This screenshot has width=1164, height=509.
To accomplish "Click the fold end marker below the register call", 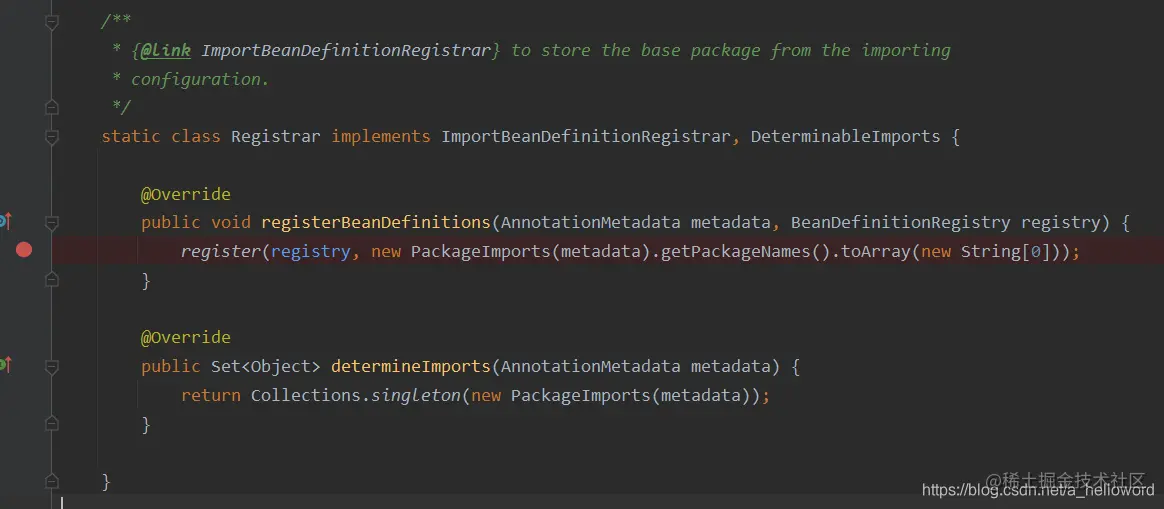I will [x=51, y=280].
